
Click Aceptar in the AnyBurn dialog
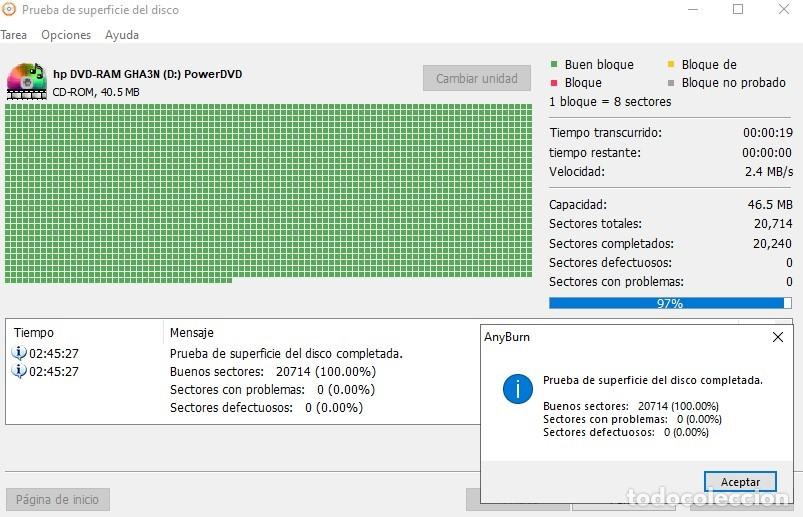(740, 482)
